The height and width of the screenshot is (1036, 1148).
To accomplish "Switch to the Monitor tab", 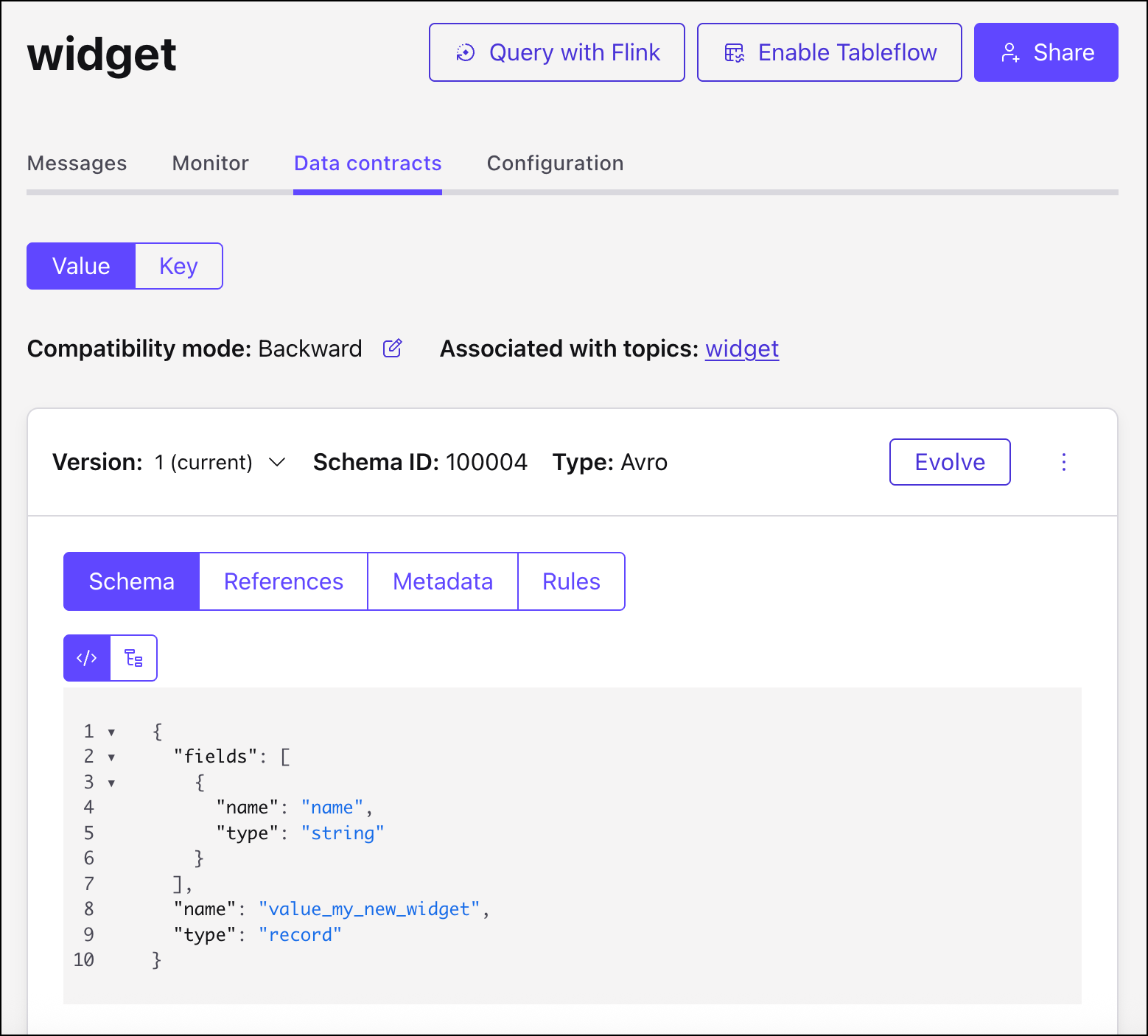I will 210,163.
